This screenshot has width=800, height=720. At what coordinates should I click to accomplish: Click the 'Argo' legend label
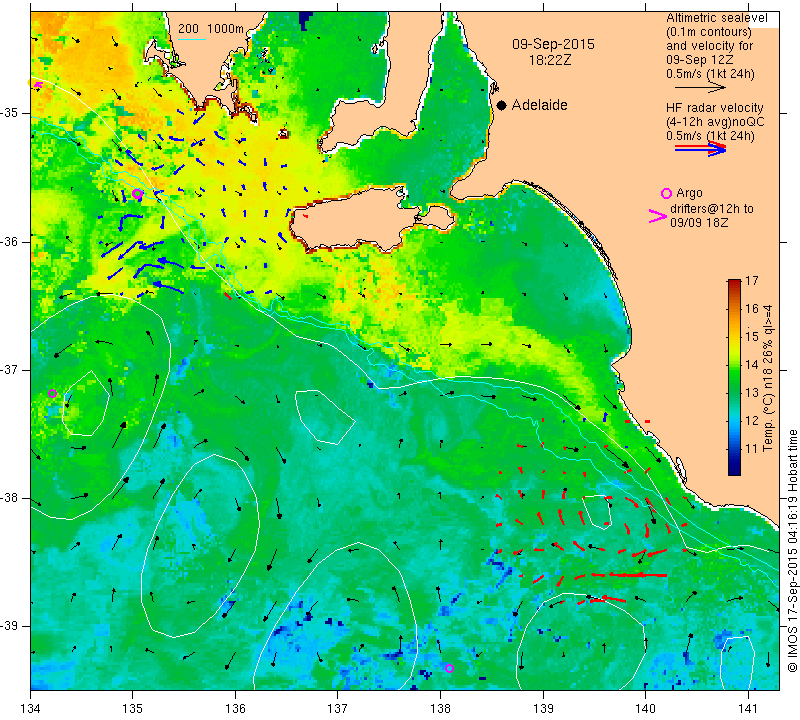689,193
